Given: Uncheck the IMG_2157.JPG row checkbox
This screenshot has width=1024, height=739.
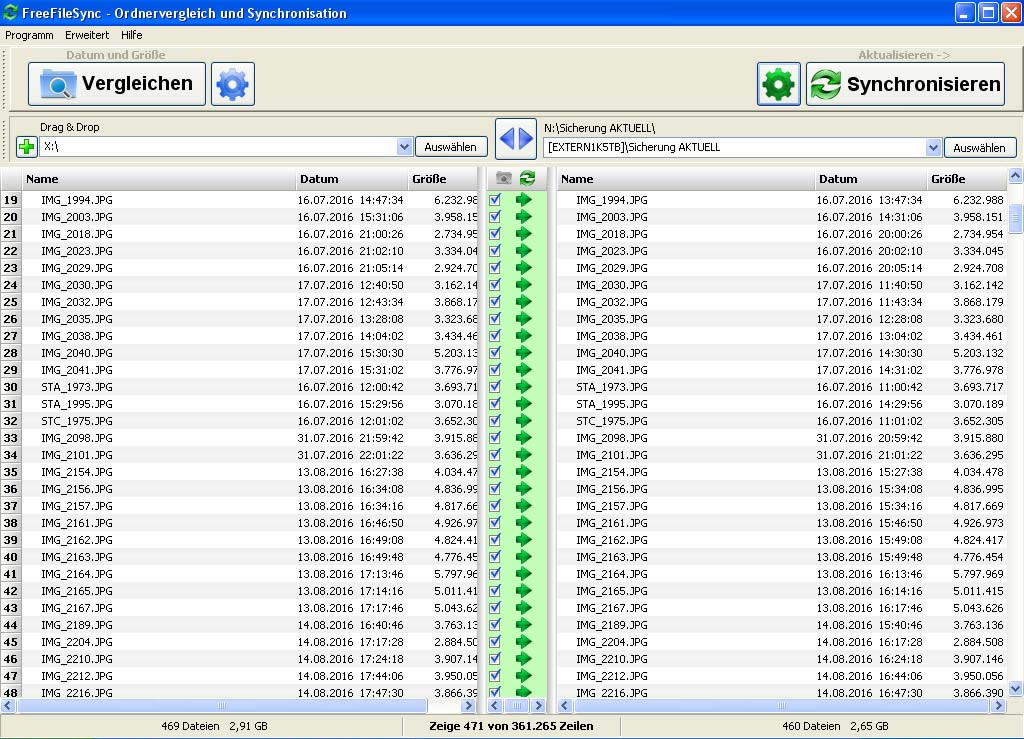Looking at the screenshot, I should pyautogui.click(x=495, y=505).
